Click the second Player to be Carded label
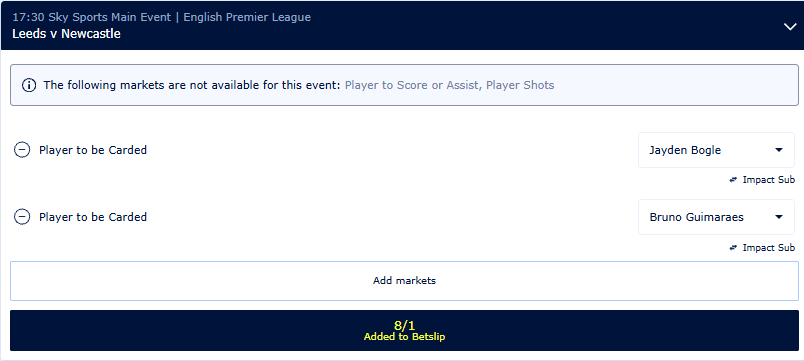This screenshot has width=804, height=361. [93, 217]
